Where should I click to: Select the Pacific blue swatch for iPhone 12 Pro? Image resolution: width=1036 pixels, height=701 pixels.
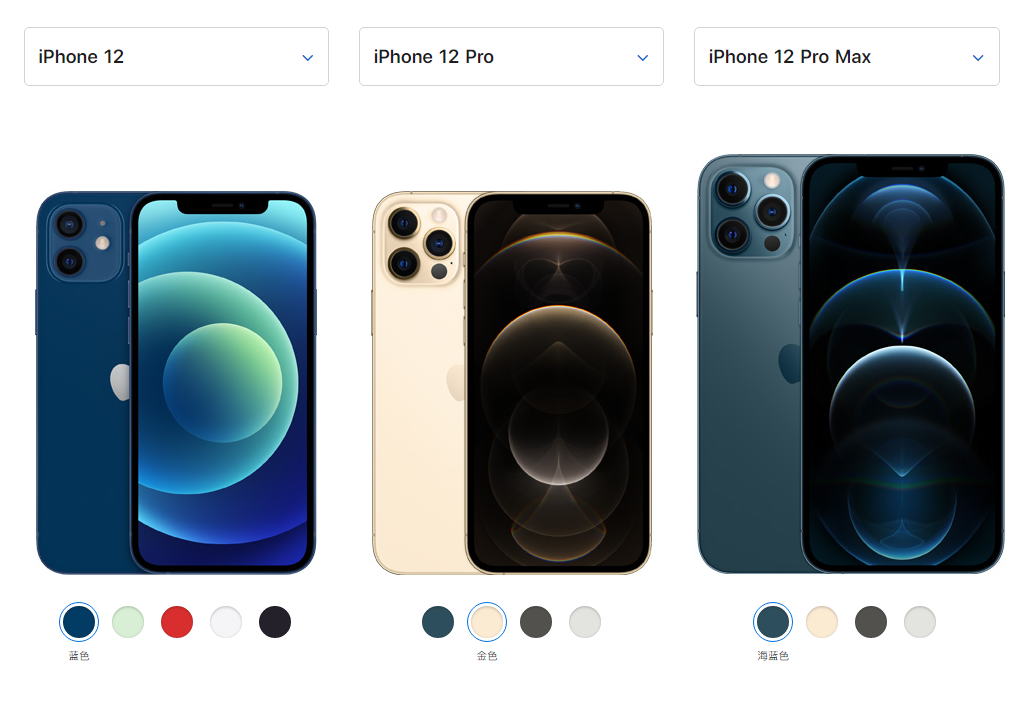pyautogui.click(x=438, y=622)
